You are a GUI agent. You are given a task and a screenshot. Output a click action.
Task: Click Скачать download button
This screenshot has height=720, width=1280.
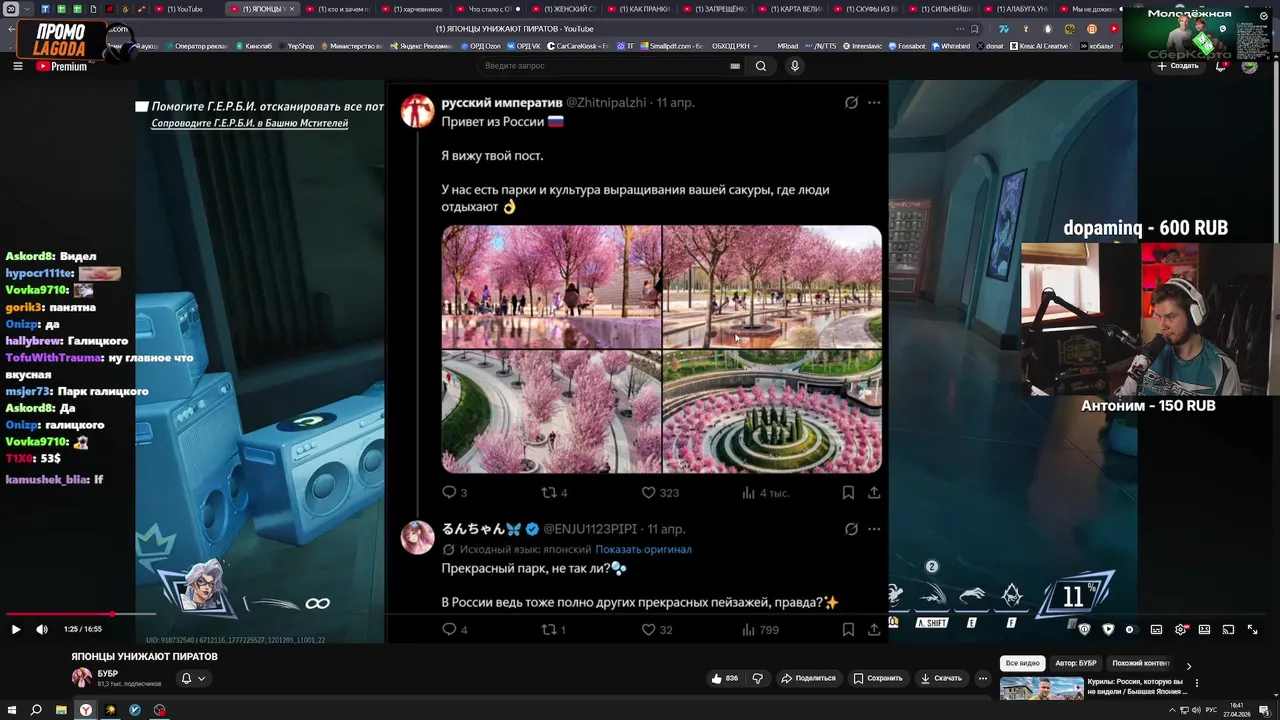[941, 678]
